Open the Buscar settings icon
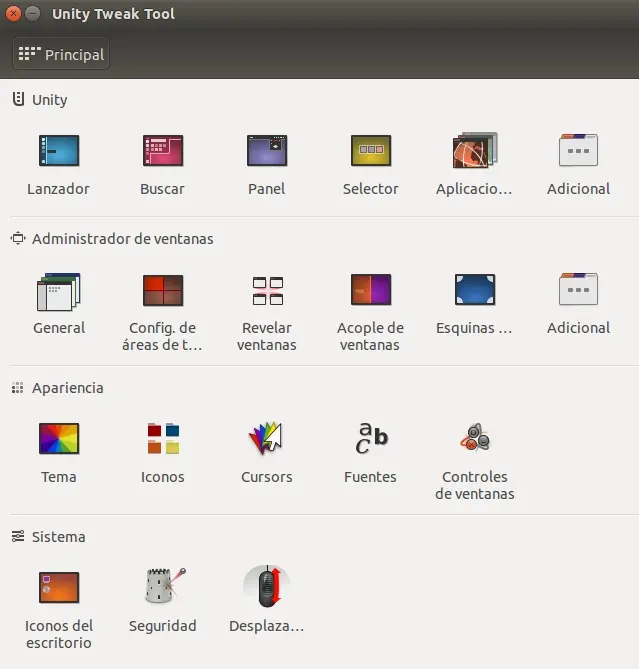 point(163,151)
